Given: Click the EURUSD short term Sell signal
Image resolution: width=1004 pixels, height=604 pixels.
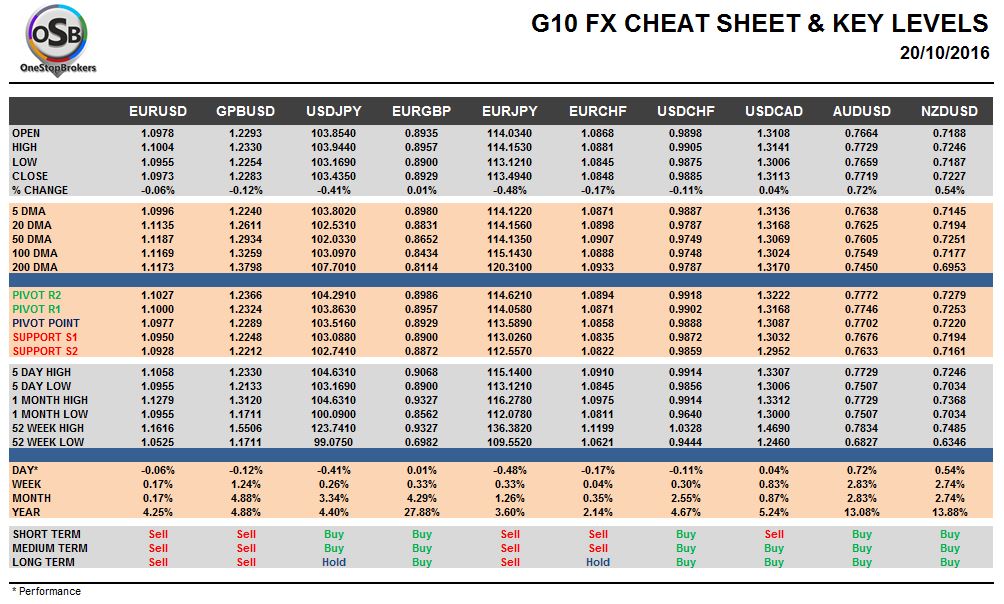Looking at the screenshot, I should [x=158, y=534].
